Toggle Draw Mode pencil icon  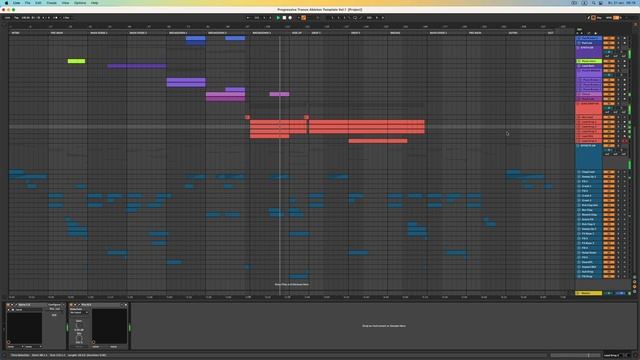click(588, 18)
